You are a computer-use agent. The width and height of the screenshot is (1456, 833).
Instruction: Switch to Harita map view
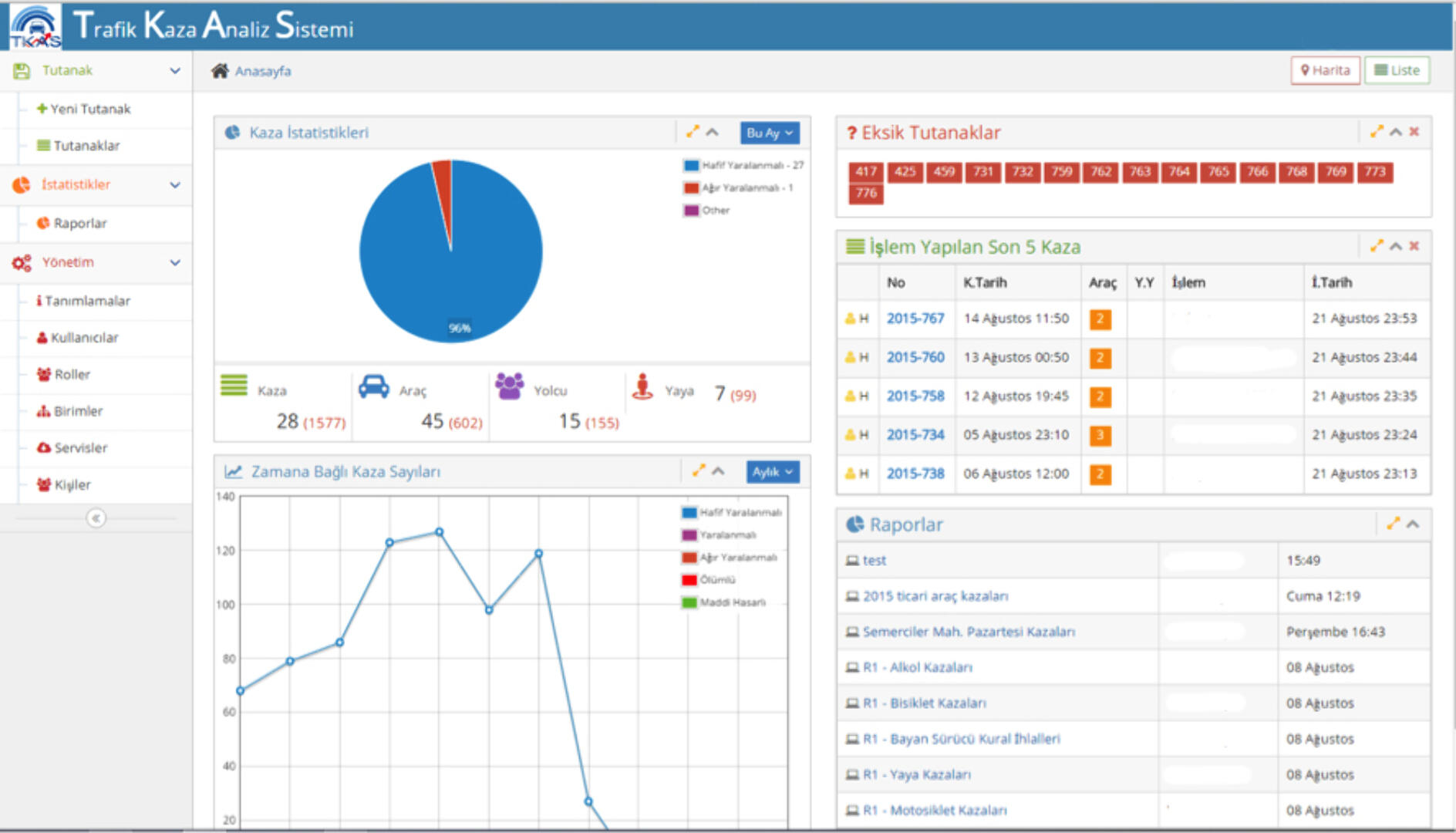click(1325, 70)
